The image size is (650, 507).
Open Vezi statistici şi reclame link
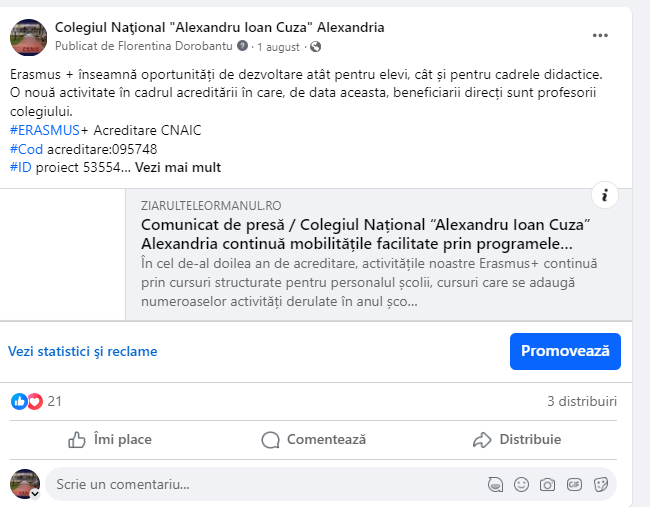point(82,351)
